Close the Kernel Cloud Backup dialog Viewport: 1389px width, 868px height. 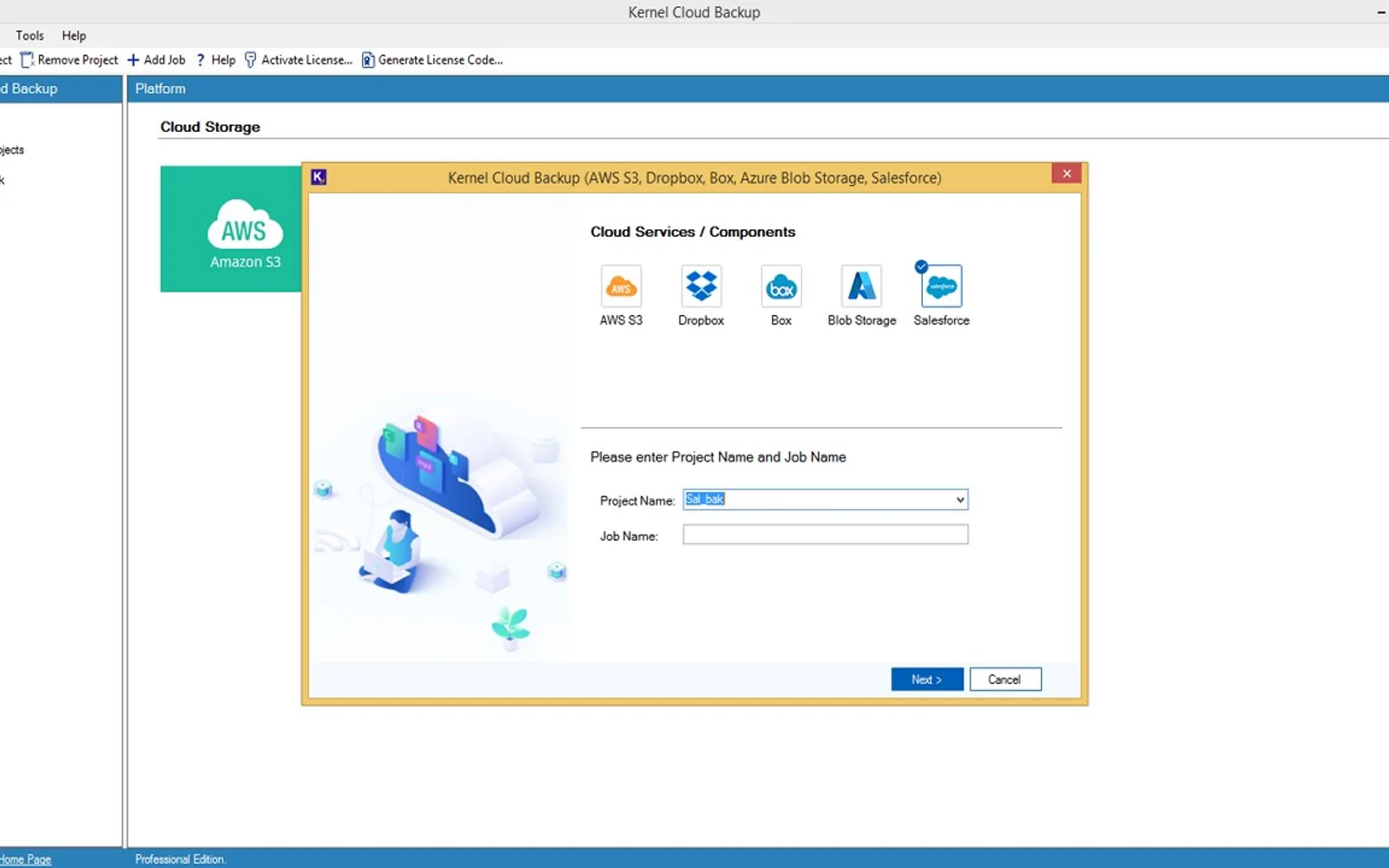point(1067,174)
